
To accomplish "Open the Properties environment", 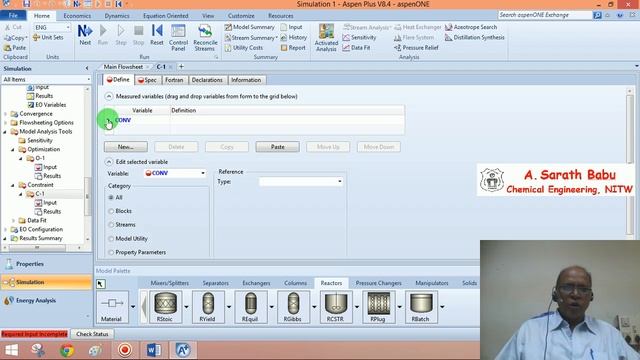I will click(47, 264).
